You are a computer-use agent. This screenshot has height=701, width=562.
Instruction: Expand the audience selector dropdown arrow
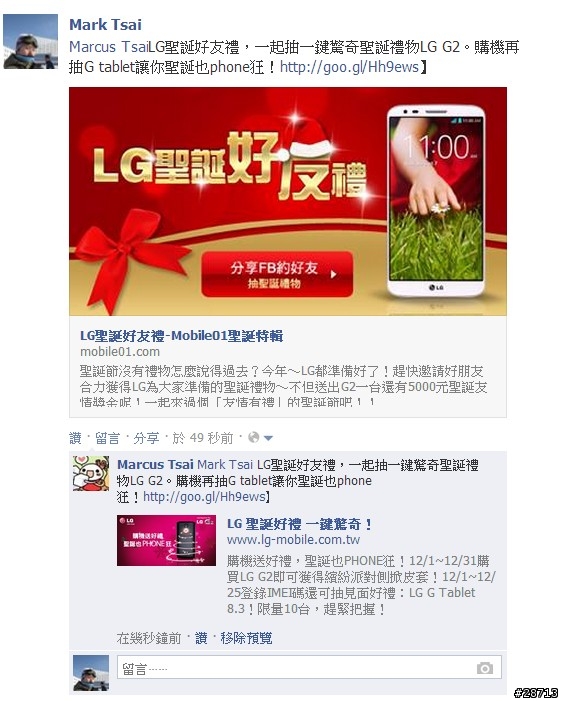pos(268,438)
